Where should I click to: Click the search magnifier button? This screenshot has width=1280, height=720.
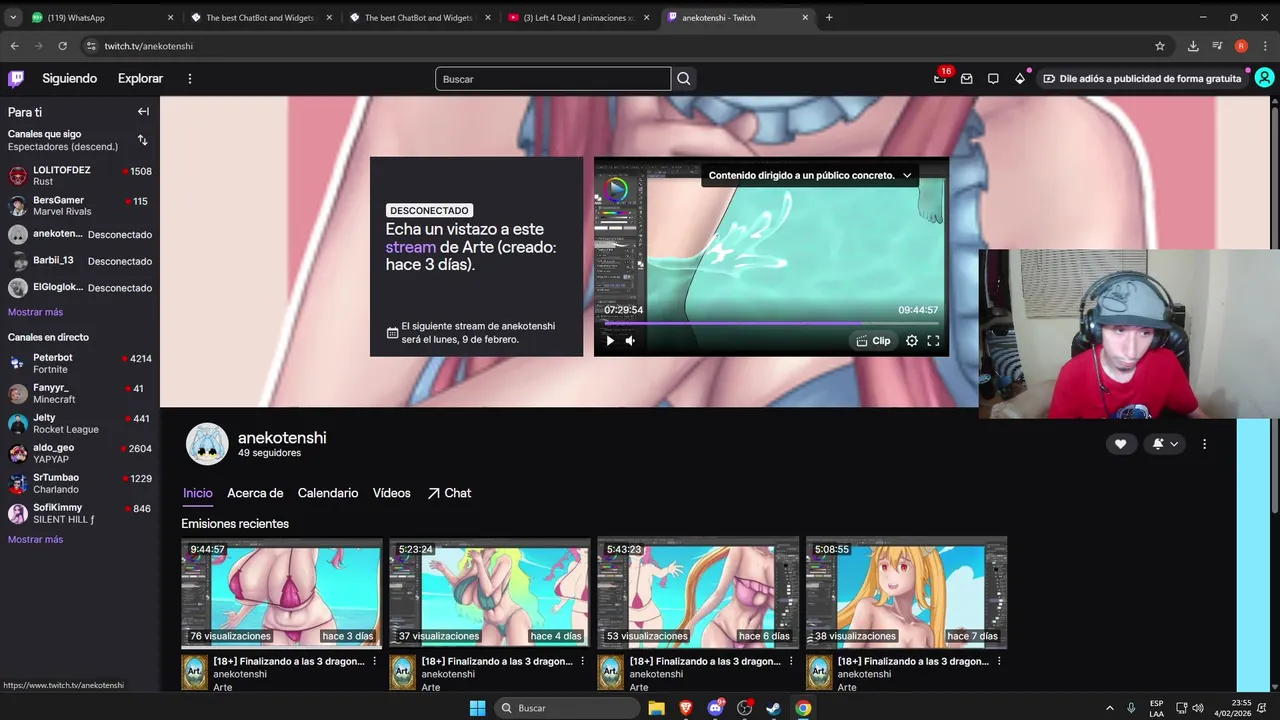pos(684,79)
